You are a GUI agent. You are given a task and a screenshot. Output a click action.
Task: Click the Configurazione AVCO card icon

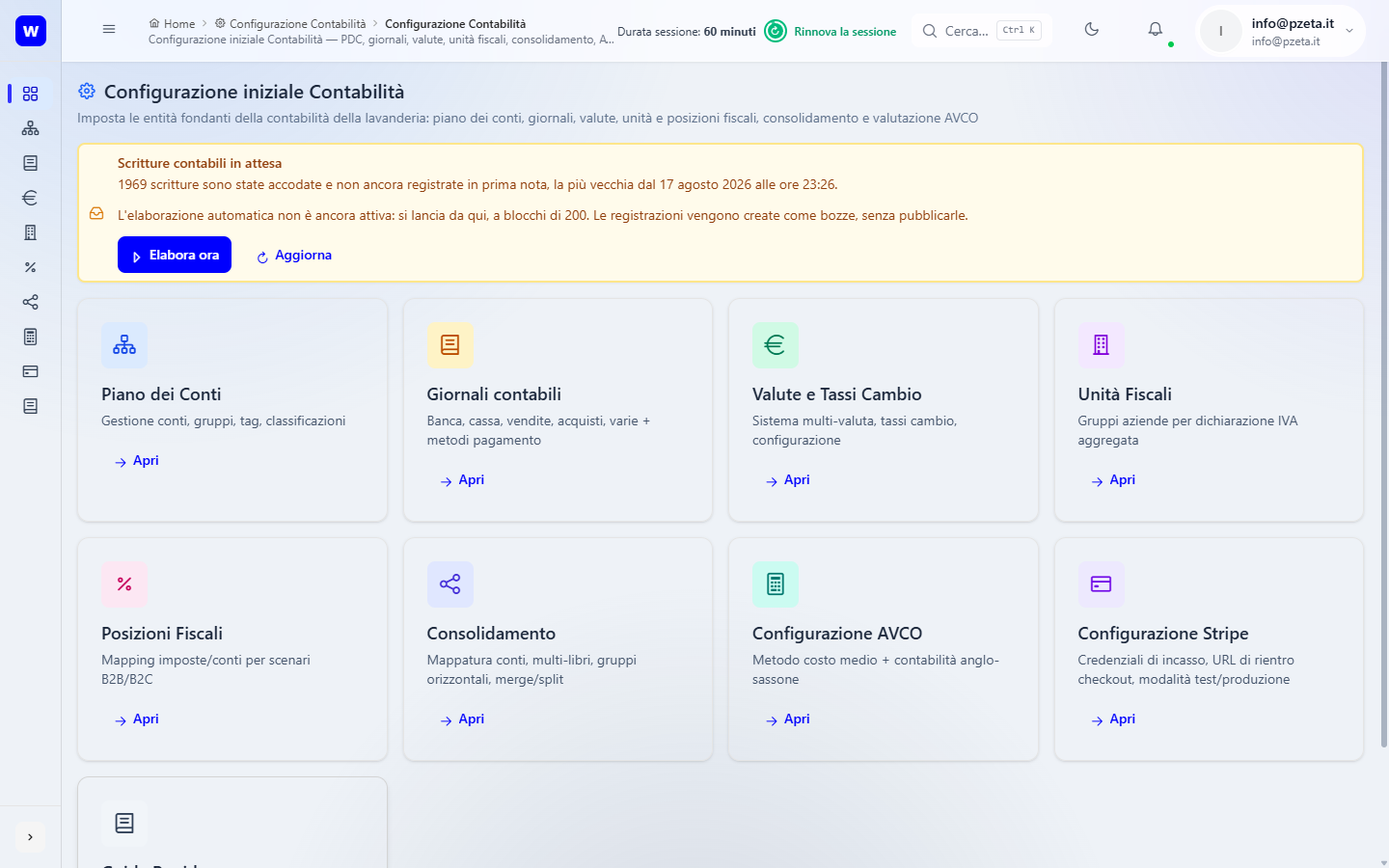(776, 584)
